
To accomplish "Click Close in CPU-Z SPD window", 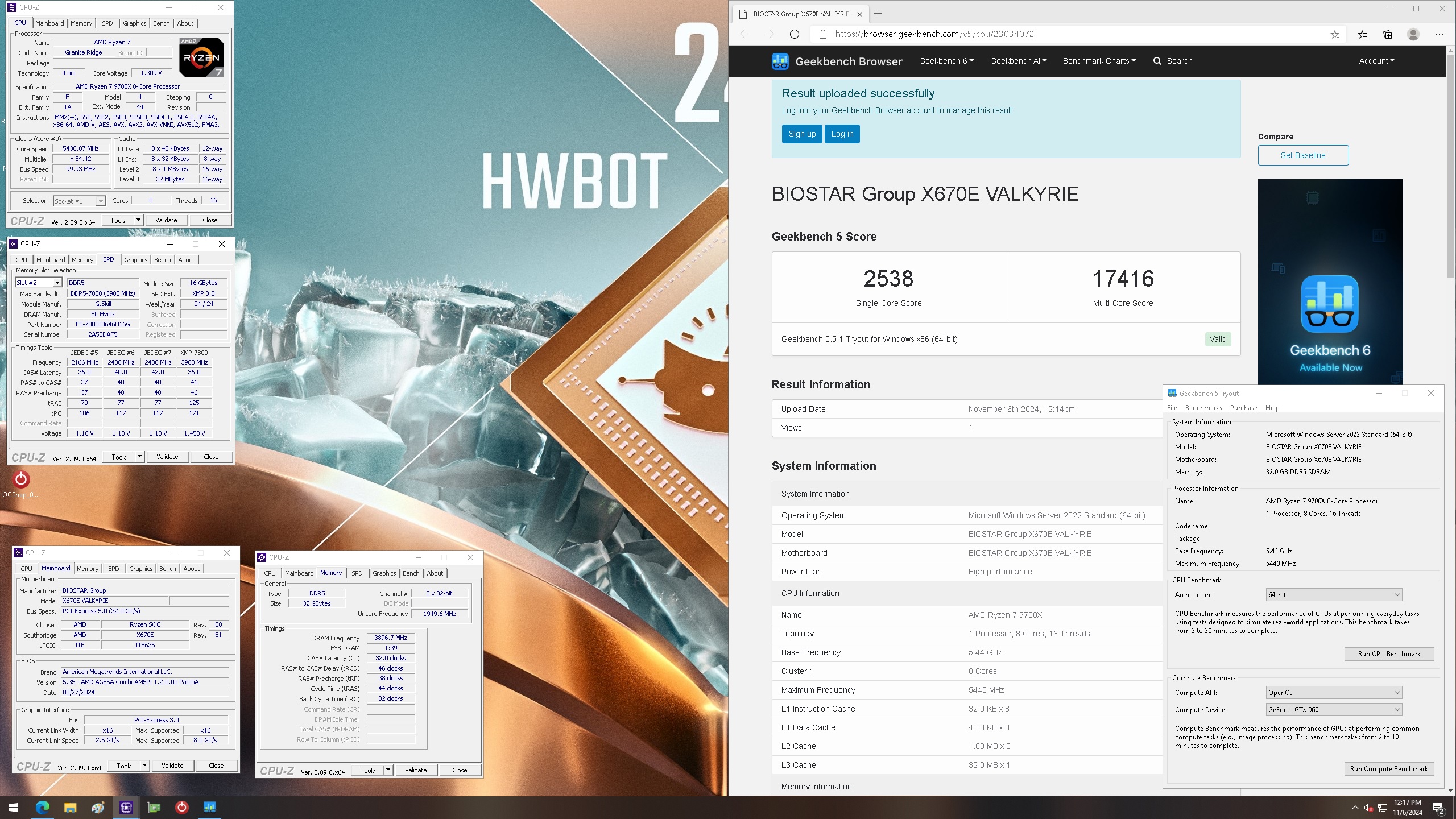I will pyautogui.click(x=211, y=457).
